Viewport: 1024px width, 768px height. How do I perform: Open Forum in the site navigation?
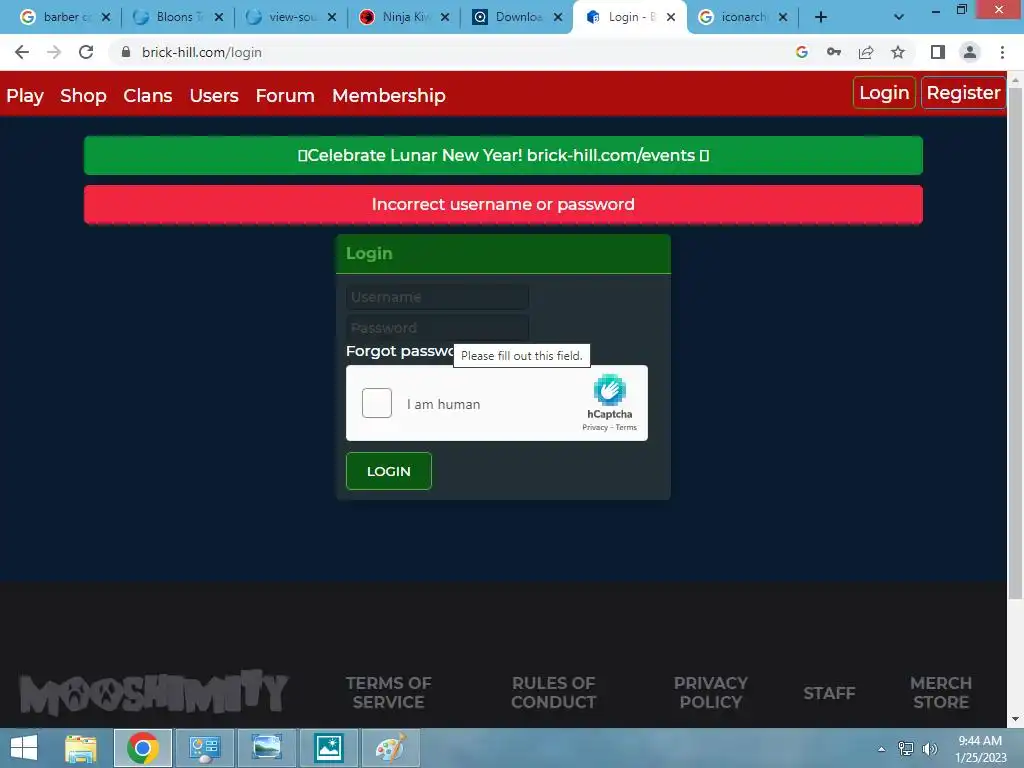tap(285, 95)
